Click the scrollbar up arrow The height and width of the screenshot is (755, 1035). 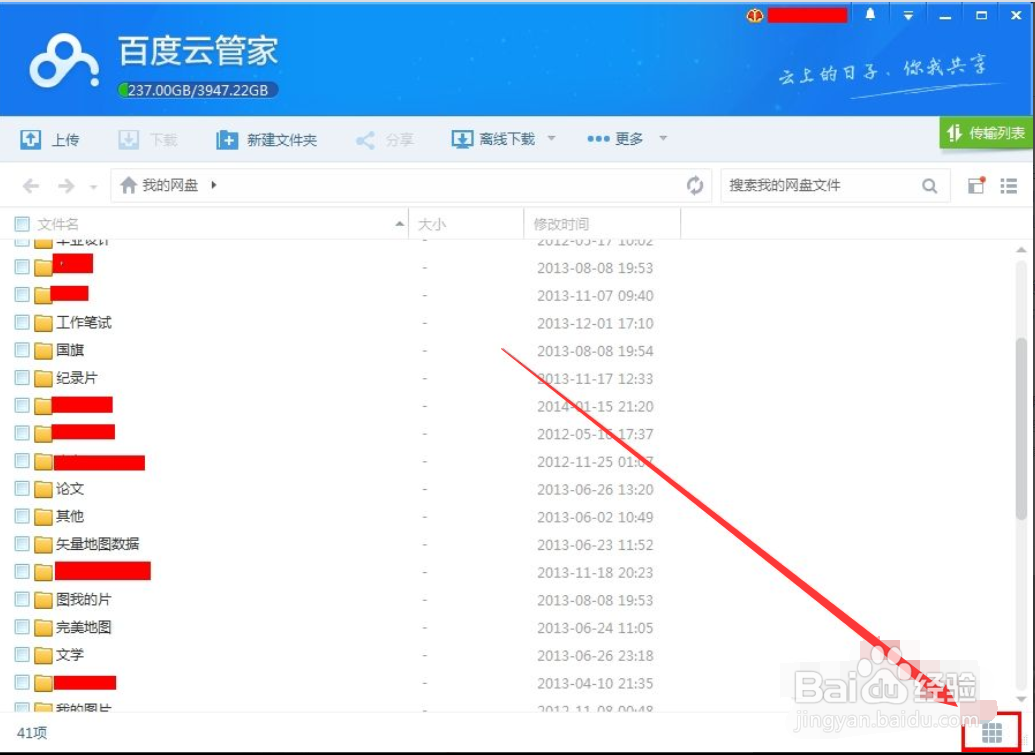coord(1021,250)
